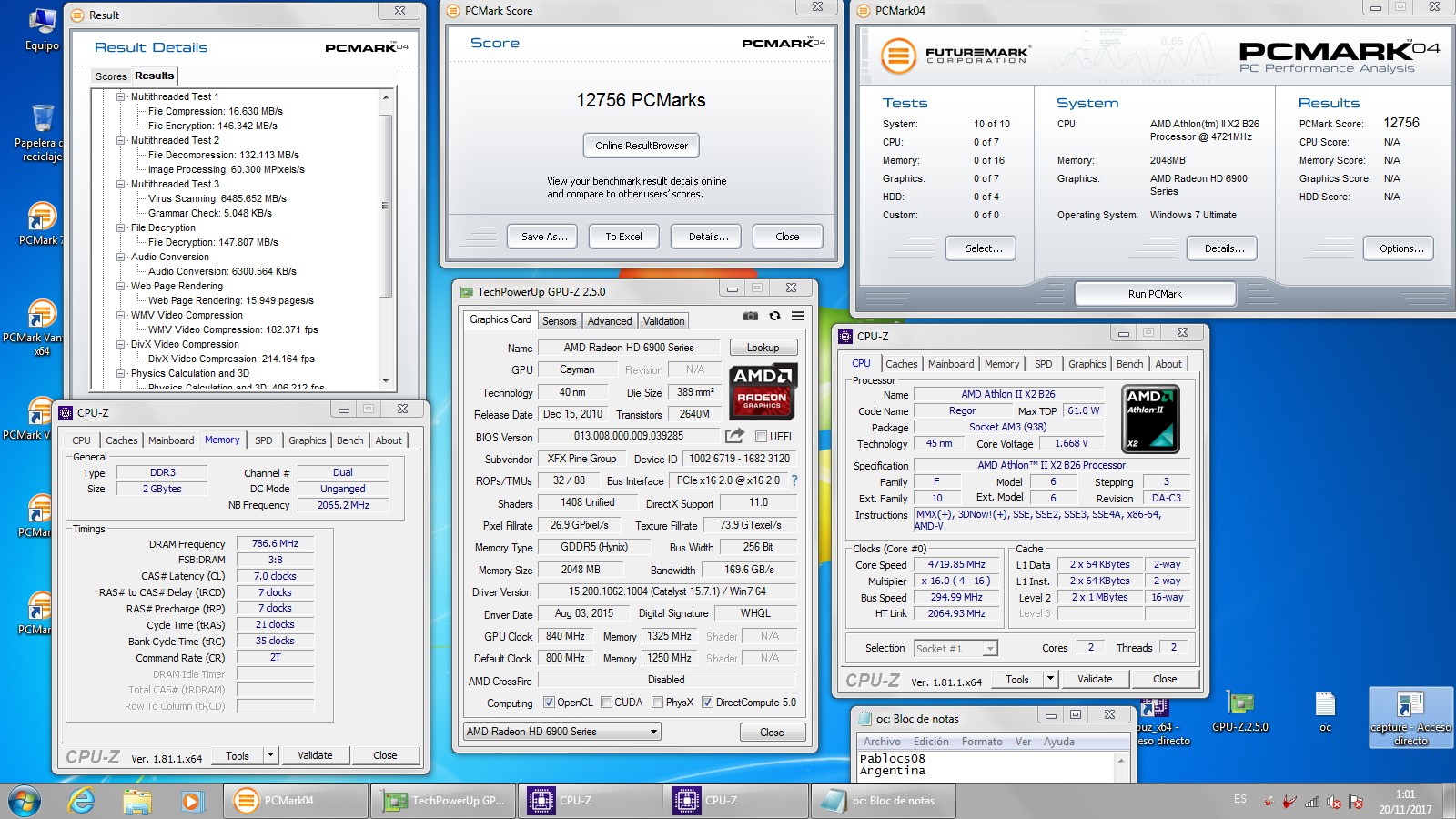The height and width of the screenshot is (819, 1456).
Task: Open Equipo desktop icon
Action: pos(42,29)
